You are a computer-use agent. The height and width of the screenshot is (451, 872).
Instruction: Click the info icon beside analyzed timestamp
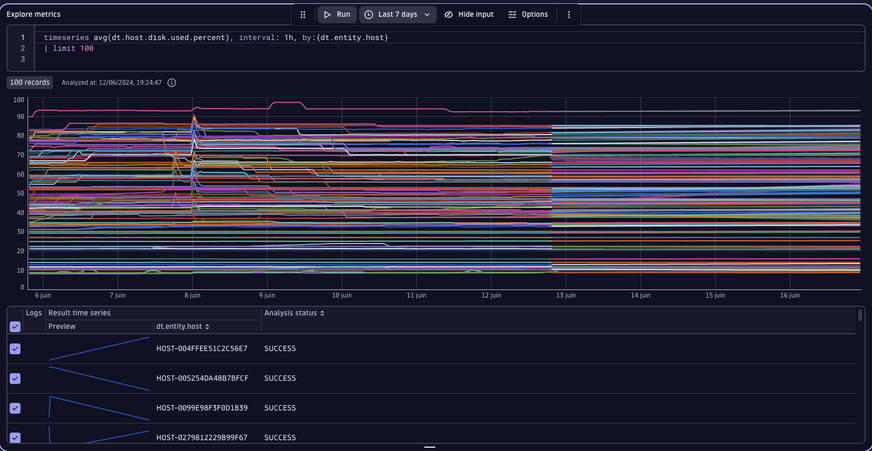coord(172,83)
